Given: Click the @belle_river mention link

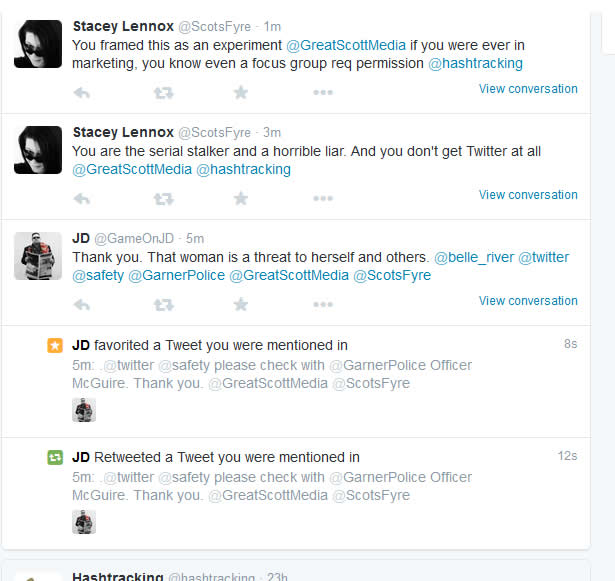Looking at the screenshot, I should coord(474,257).
